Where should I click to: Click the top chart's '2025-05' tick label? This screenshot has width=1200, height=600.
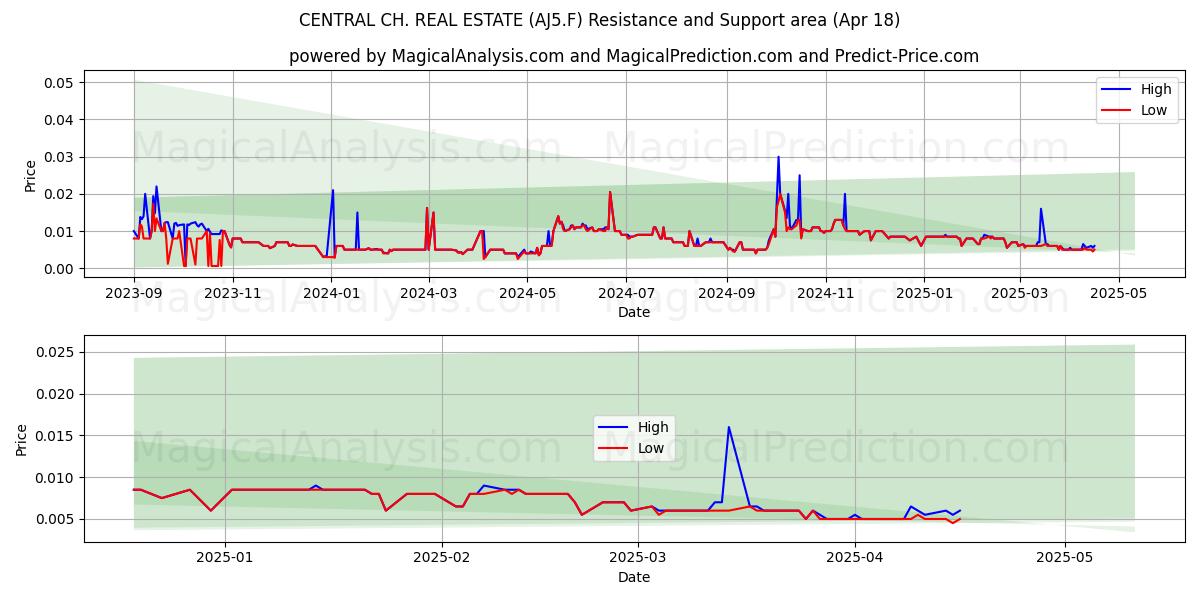(1119, 293)
